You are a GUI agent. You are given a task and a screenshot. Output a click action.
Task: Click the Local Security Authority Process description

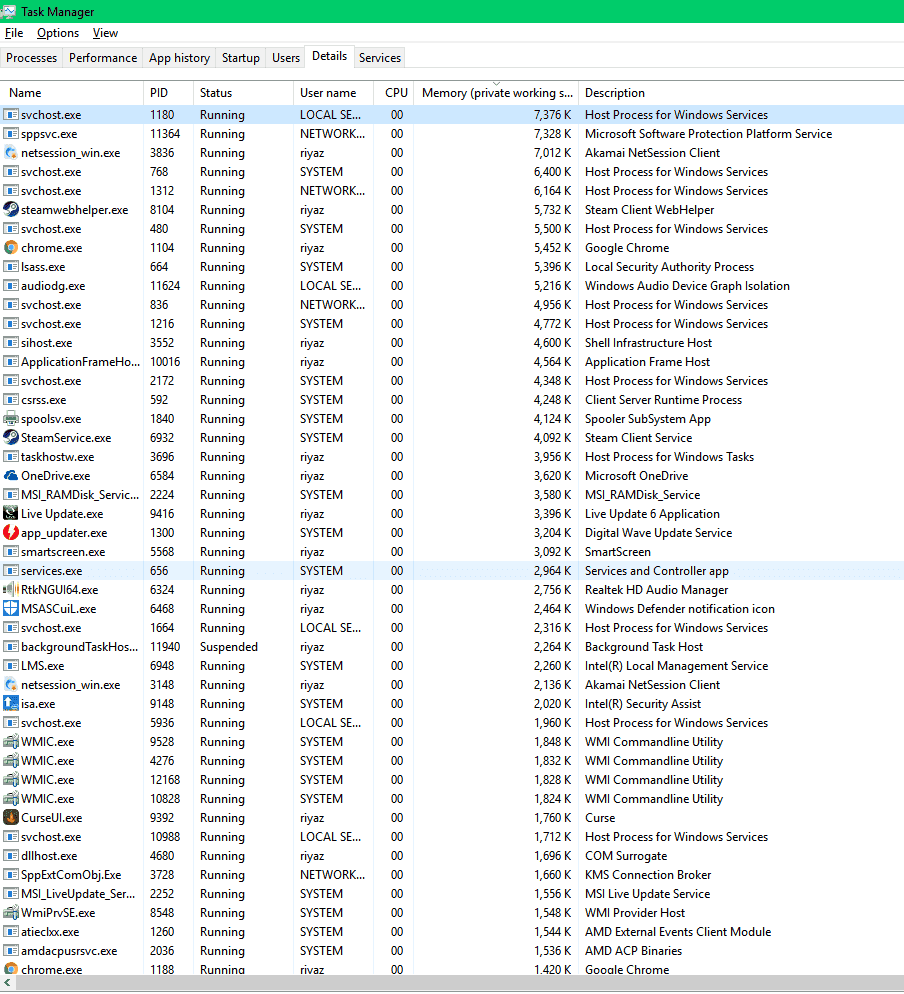(x=669, y=267)
